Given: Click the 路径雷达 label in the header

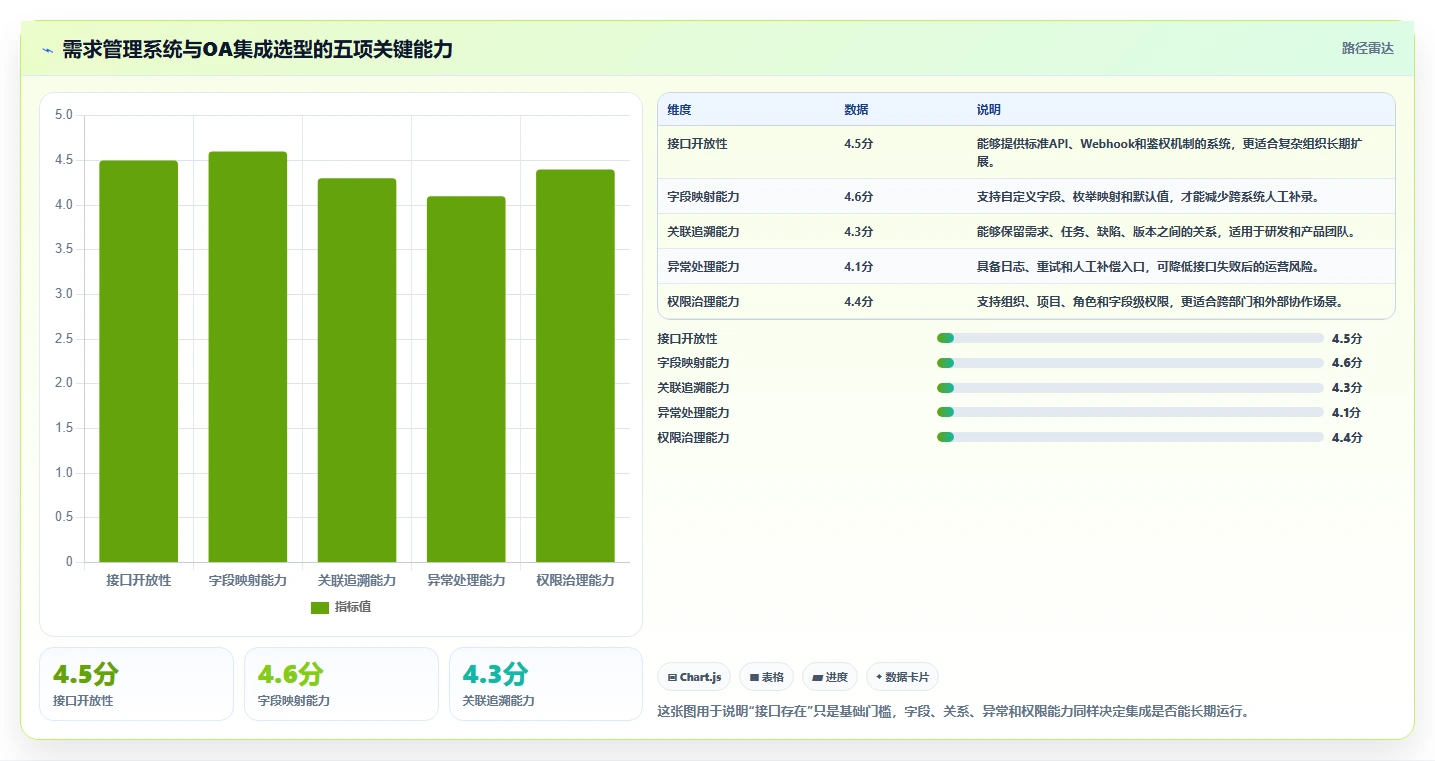Looking at the screenshot, I should [1367, 48].
